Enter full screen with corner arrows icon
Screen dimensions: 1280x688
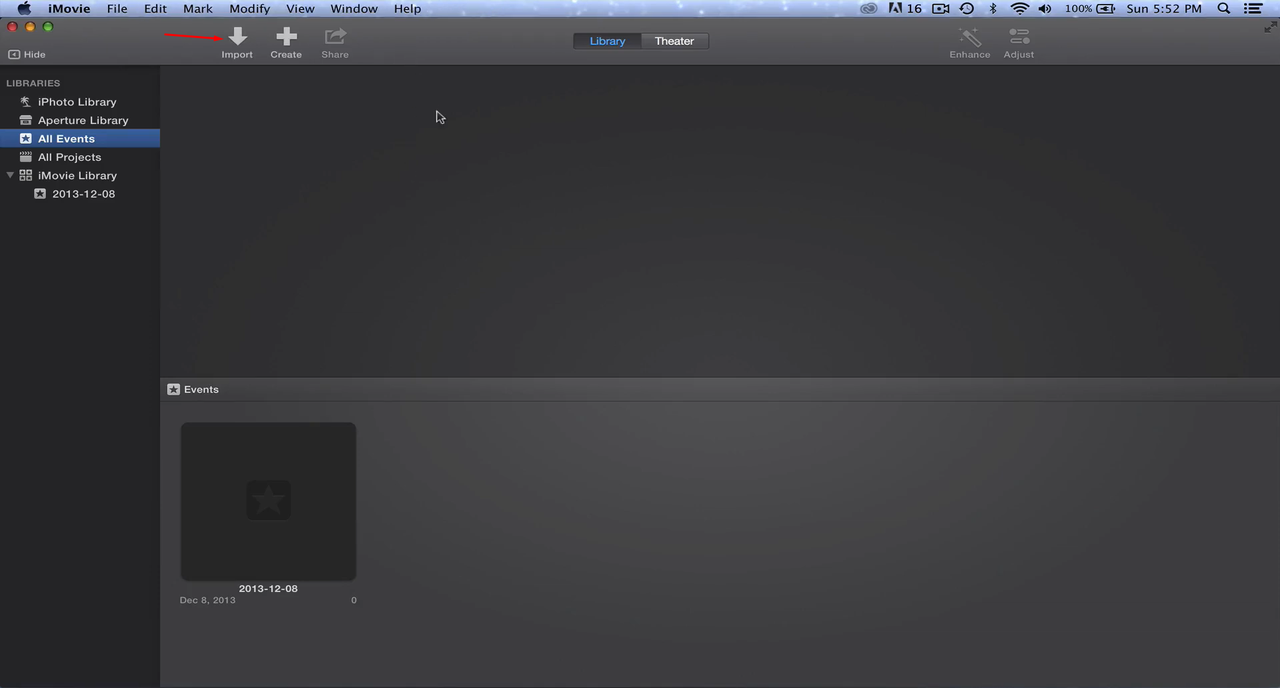coord(1270,27)
